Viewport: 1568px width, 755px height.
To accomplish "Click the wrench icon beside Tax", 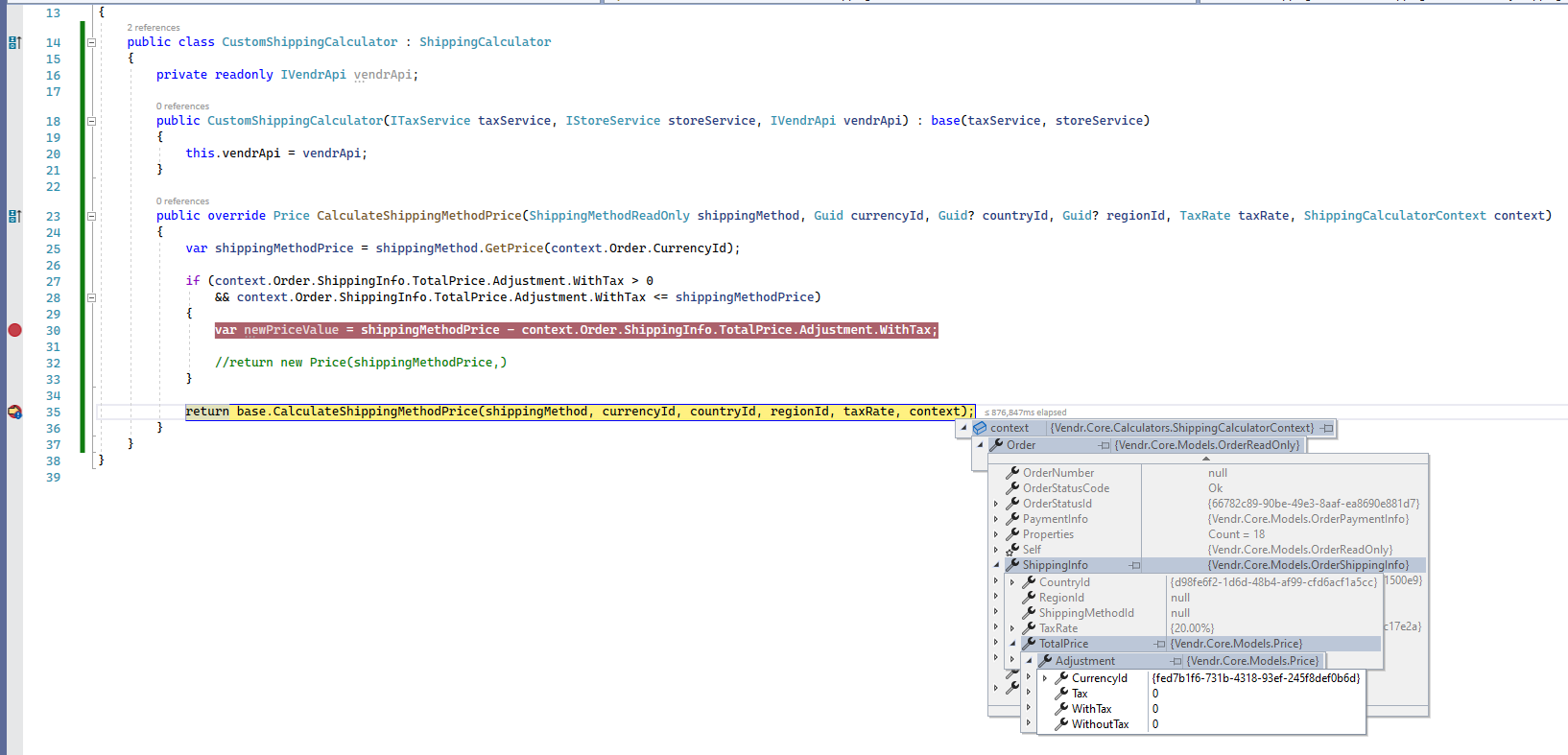I will tap(1061, 694).
